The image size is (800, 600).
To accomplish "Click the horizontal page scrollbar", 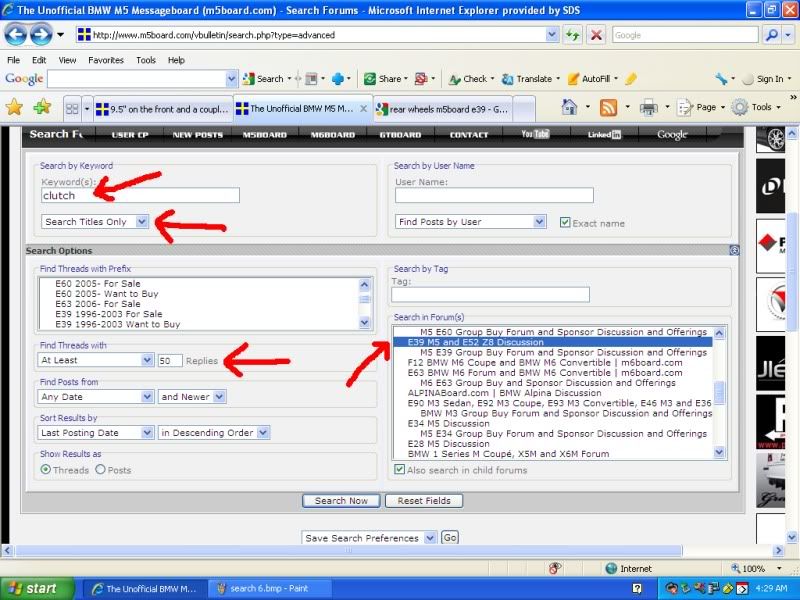I will pos(348,551).
